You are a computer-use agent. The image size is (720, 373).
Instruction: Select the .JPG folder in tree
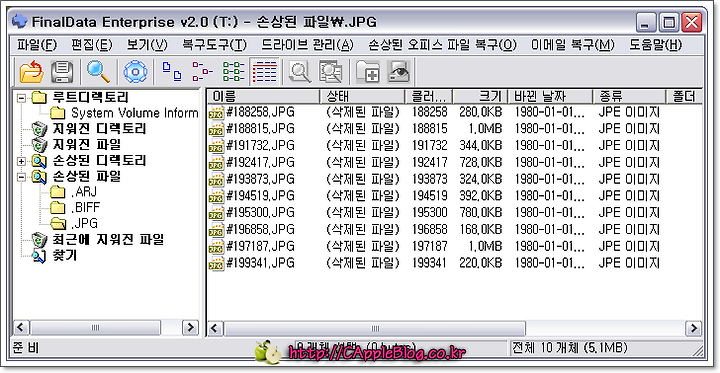click(84, 224)
